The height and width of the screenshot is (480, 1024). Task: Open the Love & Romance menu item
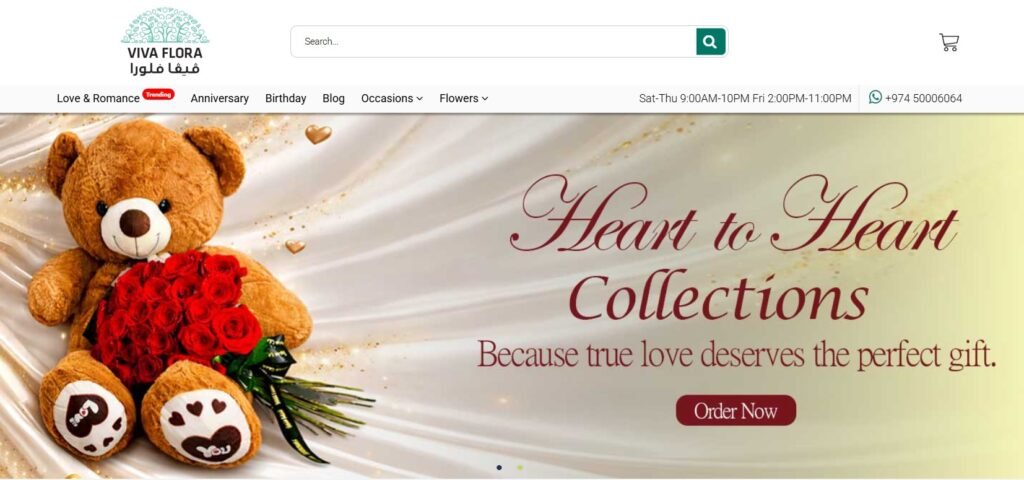tap(98, 99)
